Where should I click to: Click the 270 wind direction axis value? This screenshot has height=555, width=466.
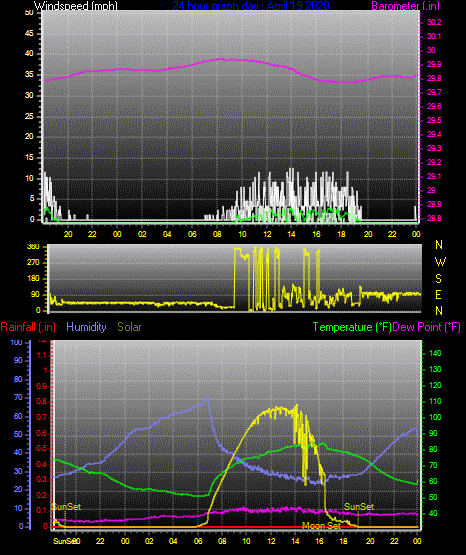pyautogui.click(x=33, y=263)
